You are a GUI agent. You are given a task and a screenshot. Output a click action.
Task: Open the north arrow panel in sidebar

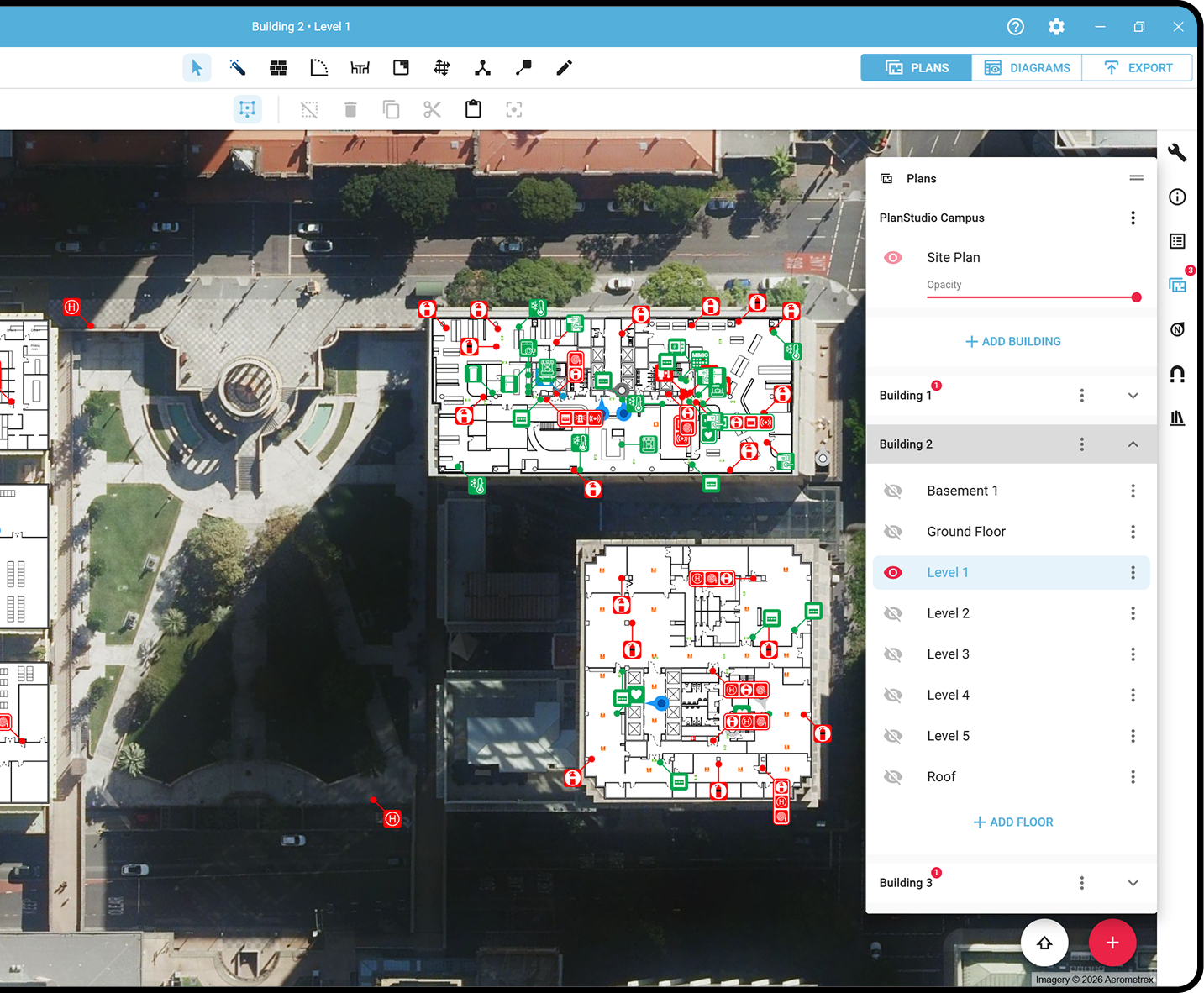coord(1177,329)
